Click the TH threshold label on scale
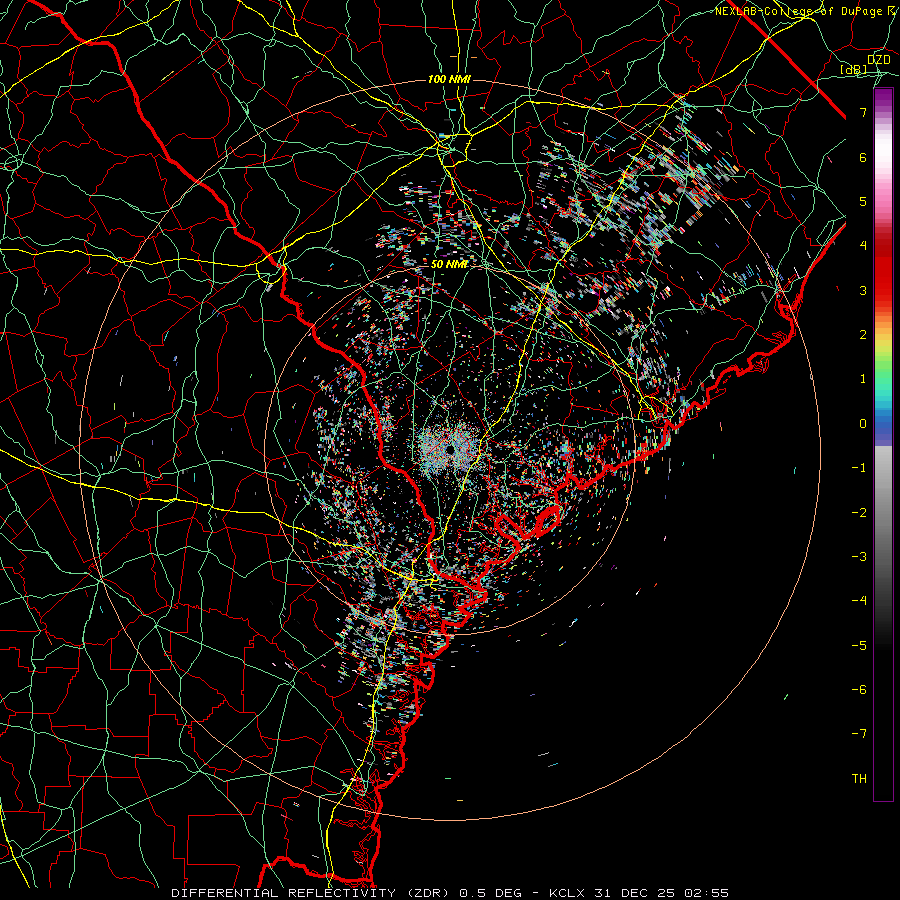The width and height of the screenshot is (900, 900). [x=859, y=779]
